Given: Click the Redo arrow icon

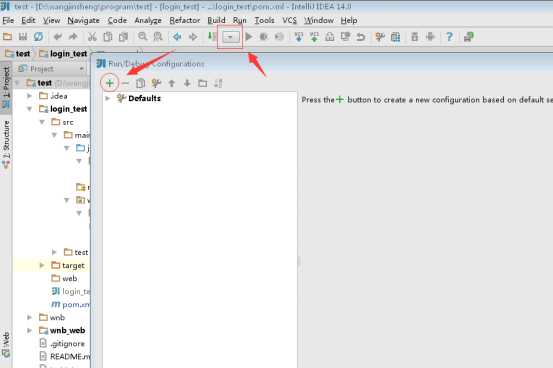Looking at the screenshot, I should 73,36.
